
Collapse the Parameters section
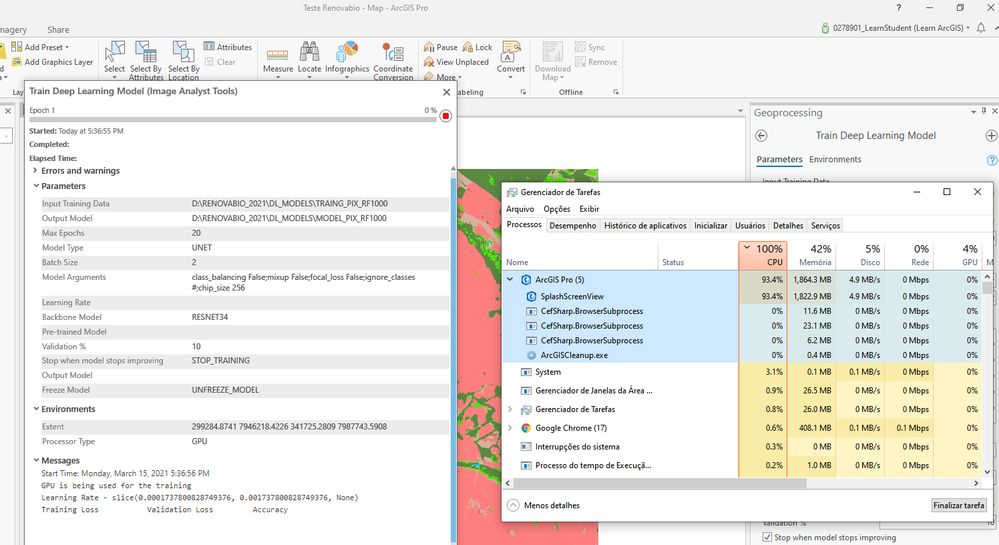click(35, 186)
